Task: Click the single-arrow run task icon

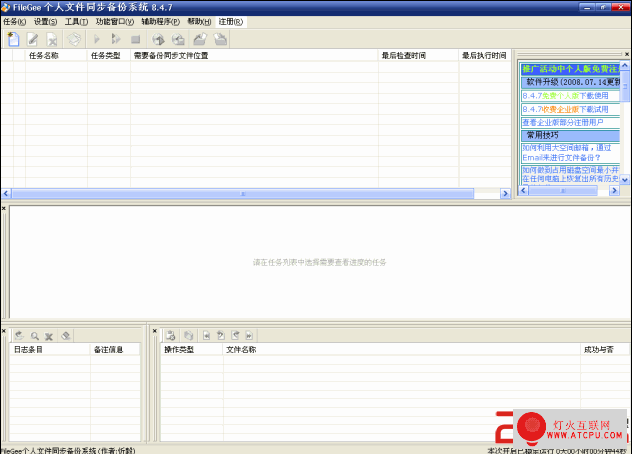Action: pos(96,39)
